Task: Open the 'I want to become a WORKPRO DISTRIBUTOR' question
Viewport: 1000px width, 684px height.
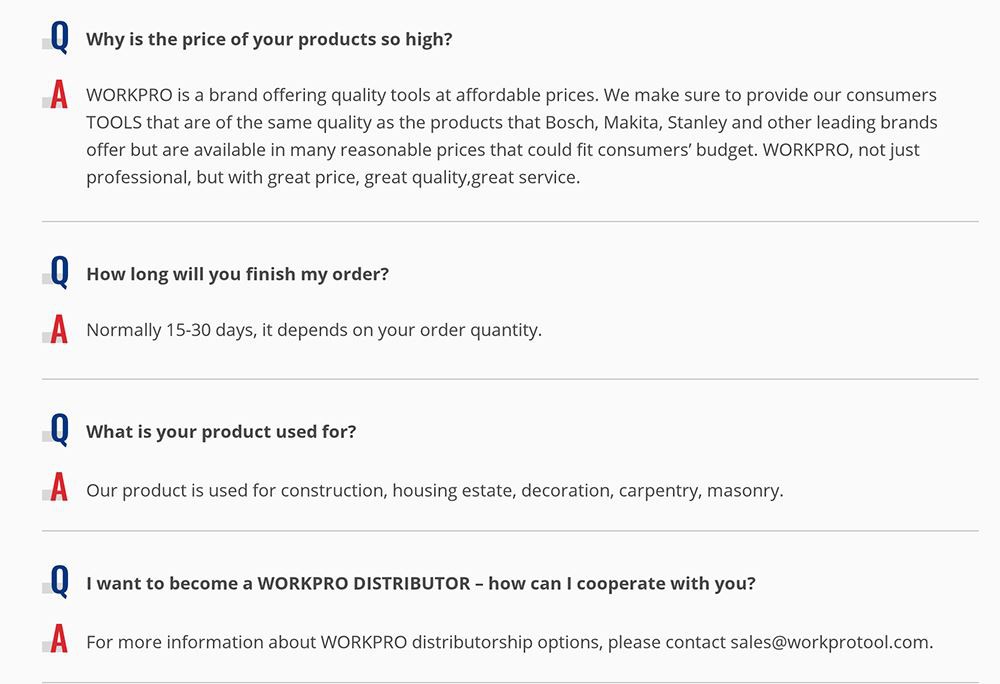Action: [420, 583]
